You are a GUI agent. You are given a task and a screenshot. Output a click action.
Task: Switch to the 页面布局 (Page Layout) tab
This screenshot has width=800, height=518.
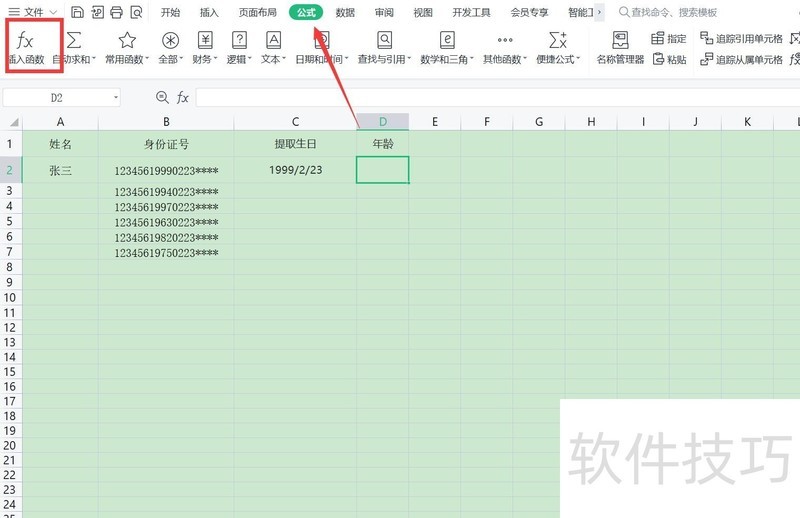[258, 12]
